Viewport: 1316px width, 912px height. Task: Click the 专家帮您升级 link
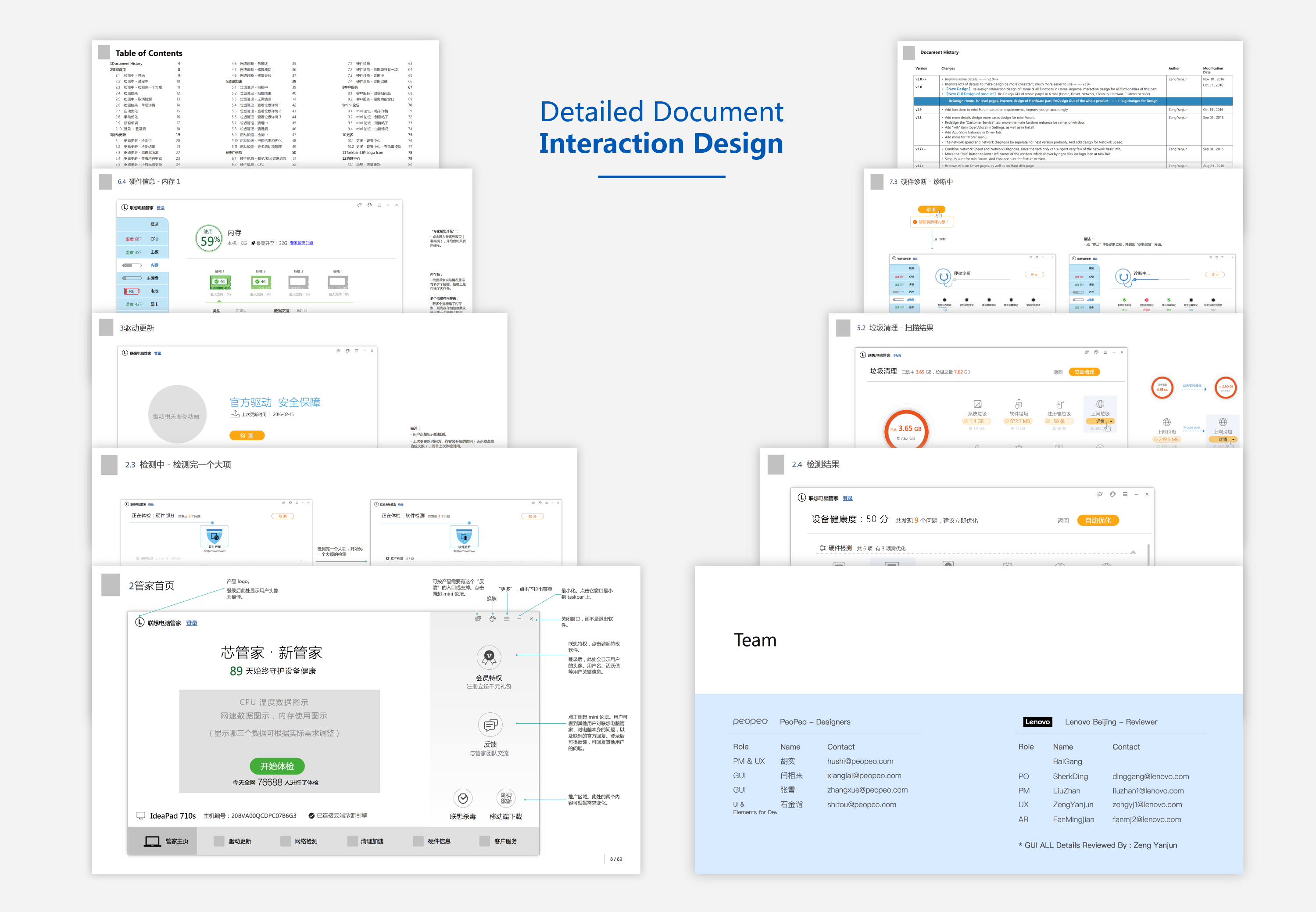click(x=301, y=244)
